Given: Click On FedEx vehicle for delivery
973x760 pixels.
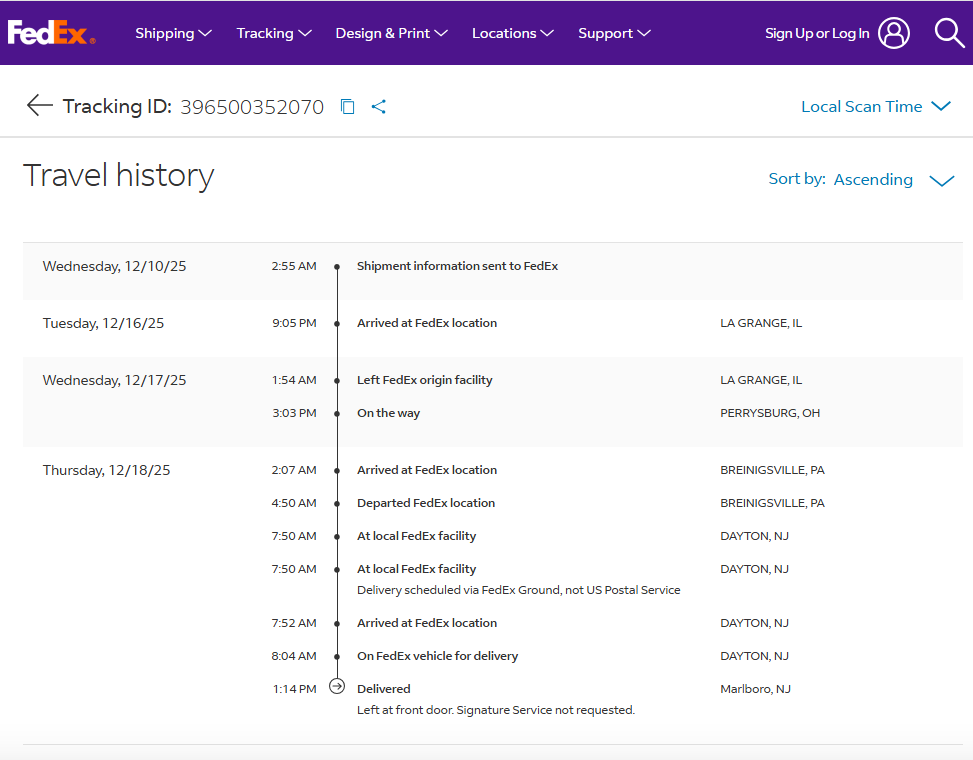Looking at the screenshot, I should 437,656.
